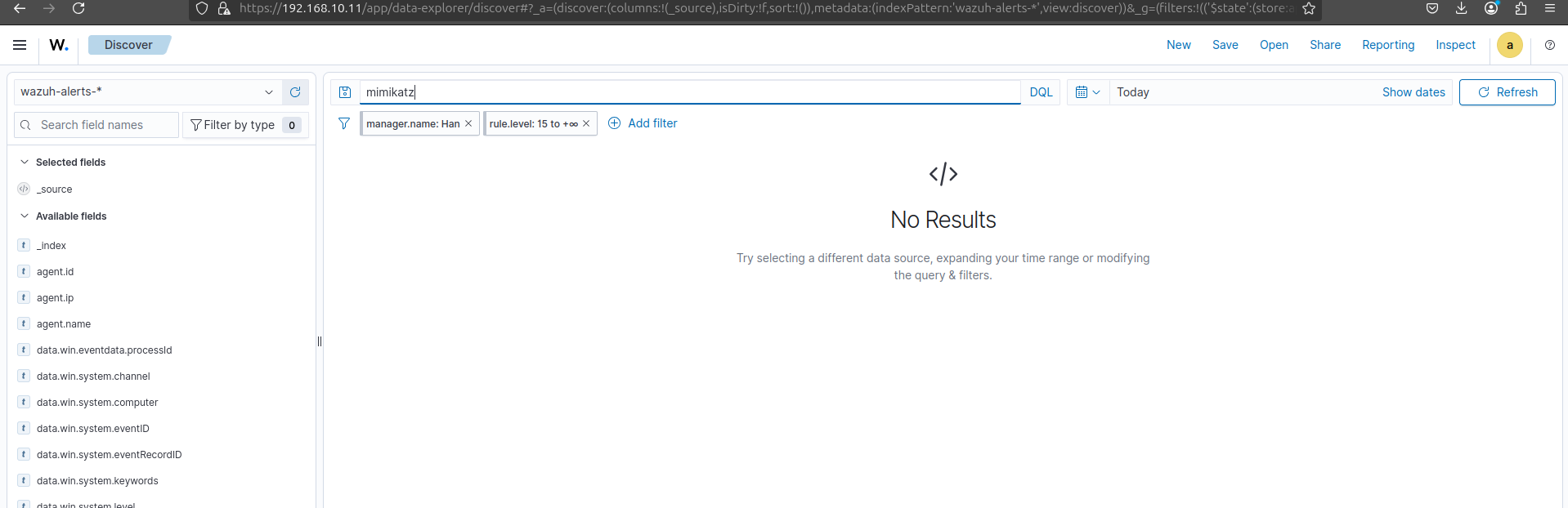Click the Show dates link
The width and height of the screenshot is (1568, 508).
pyautogui.click(x=1413, y=92)
